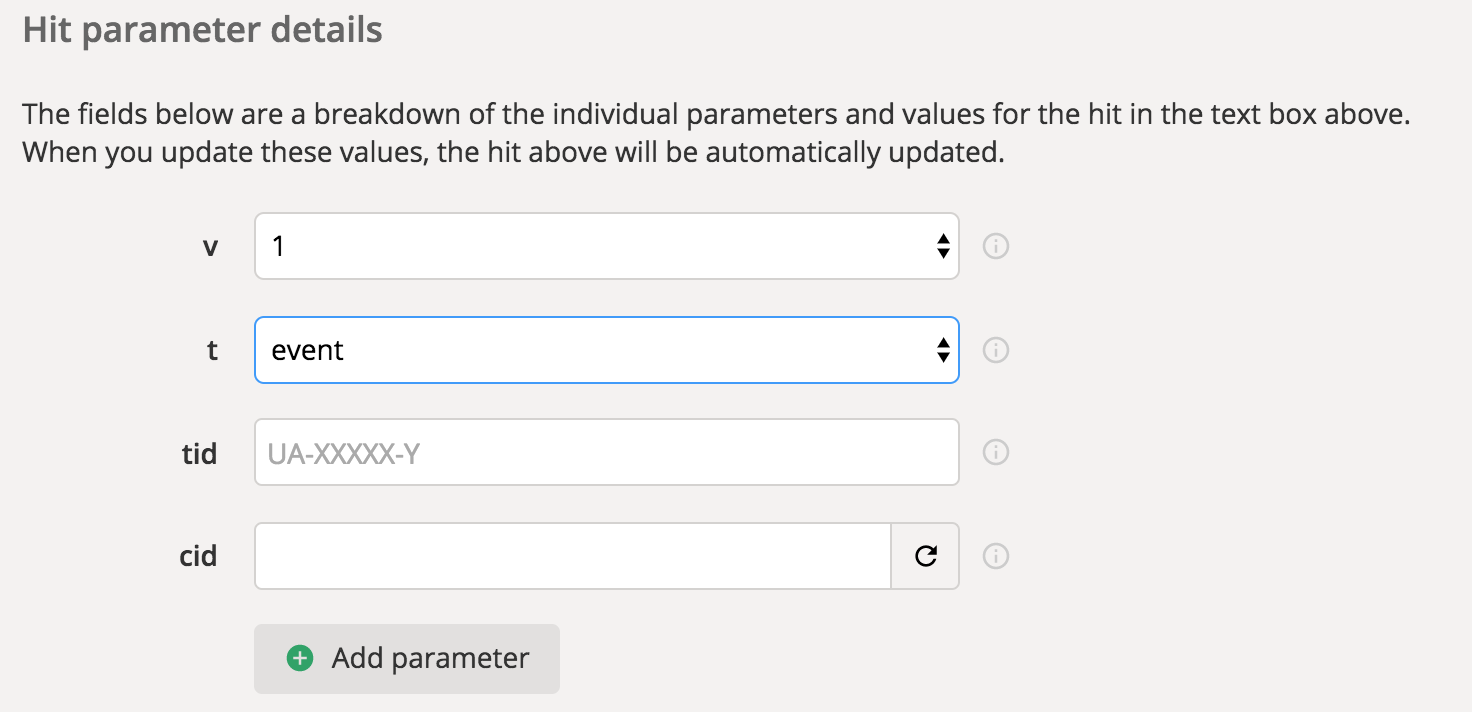Open the info icon next to tid
The image size is (1472, 712).
[995, 453]
